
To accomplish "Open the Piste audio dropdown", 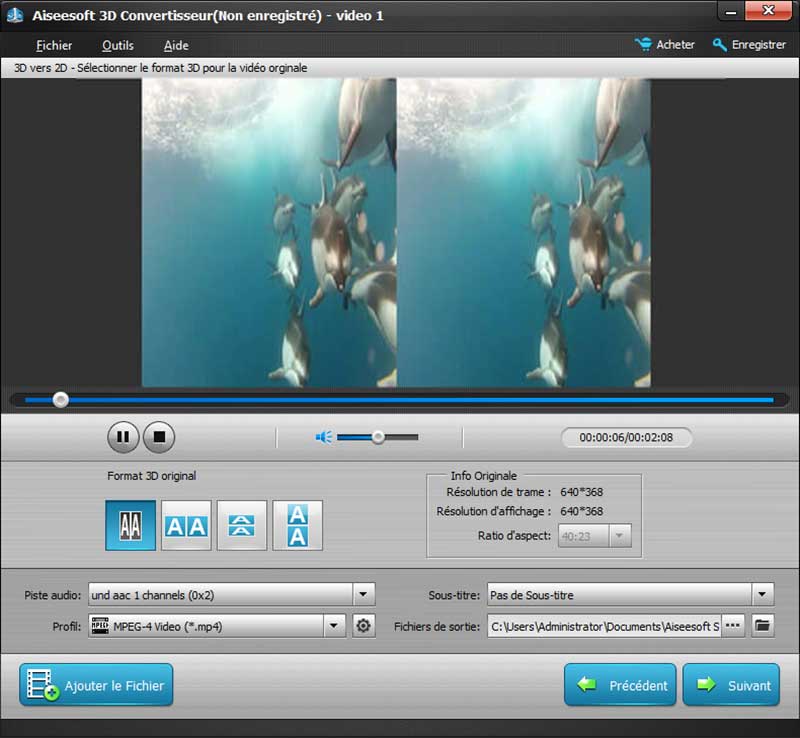I will pyautogui.click(x=362, y=594).
